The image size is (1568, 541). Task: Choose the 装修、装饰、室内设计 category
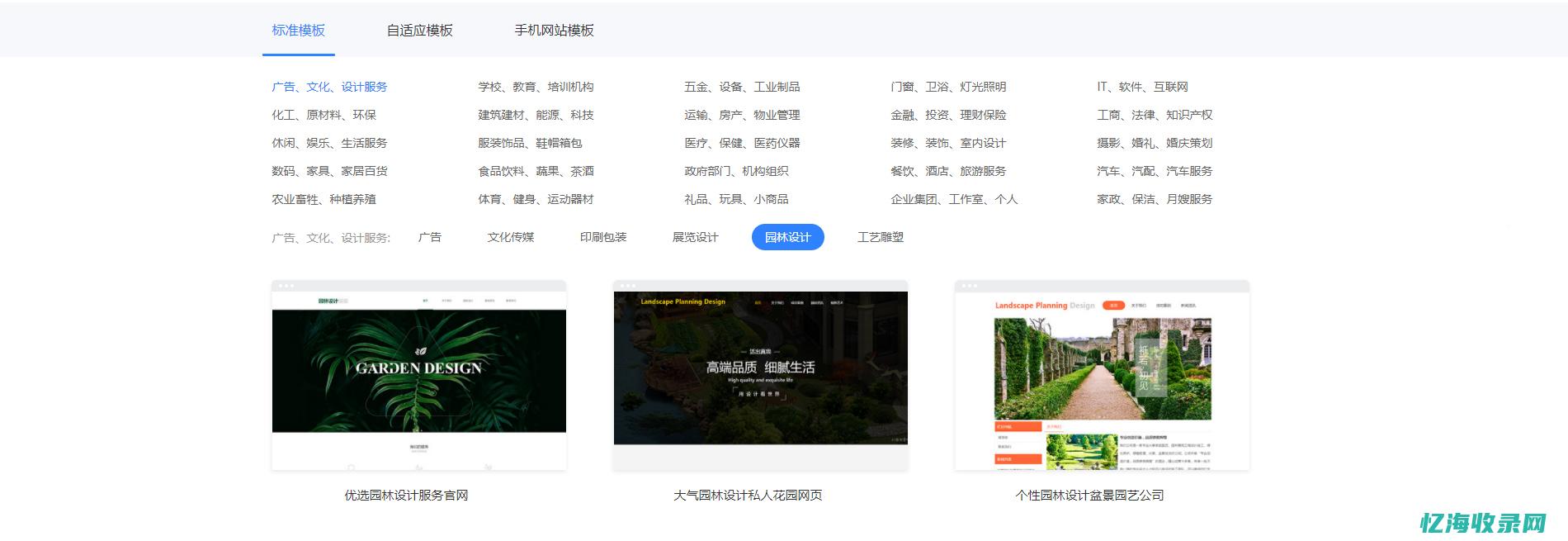[x=948, y=143]
